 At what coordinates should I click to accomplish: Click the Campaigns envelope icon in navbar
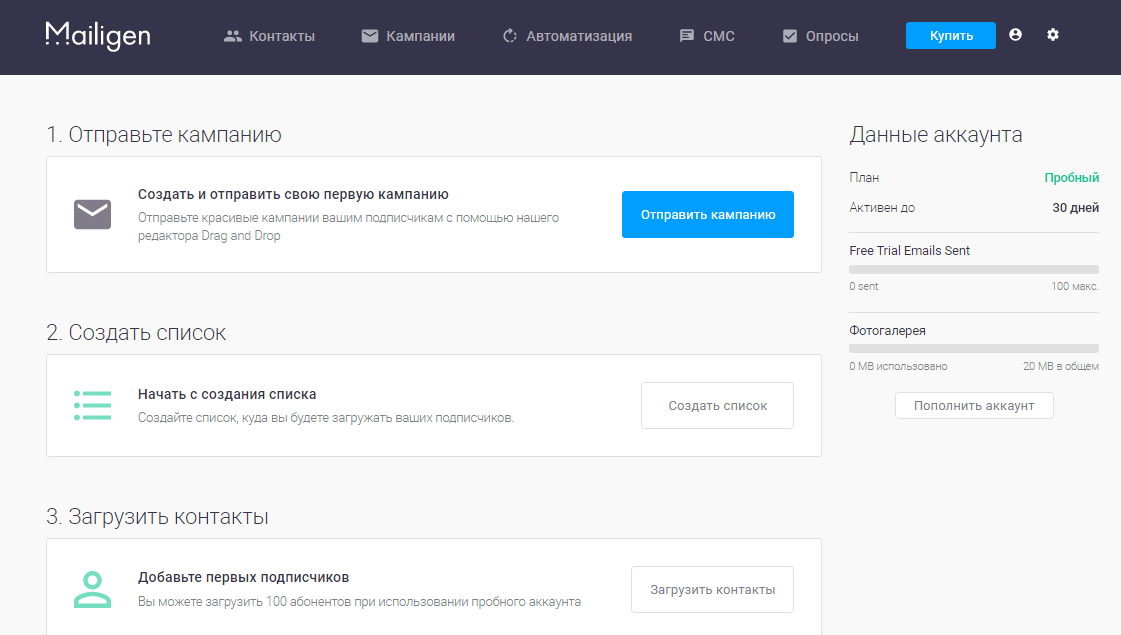pyautogui.click(x=370, y=36)
